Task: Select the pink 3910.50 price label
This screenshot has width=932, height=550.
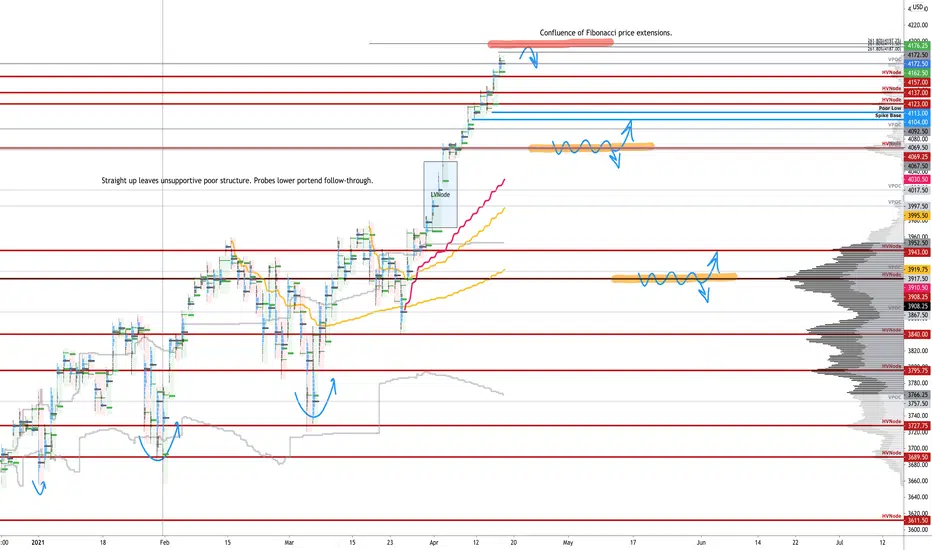Action: pos(917,288)
